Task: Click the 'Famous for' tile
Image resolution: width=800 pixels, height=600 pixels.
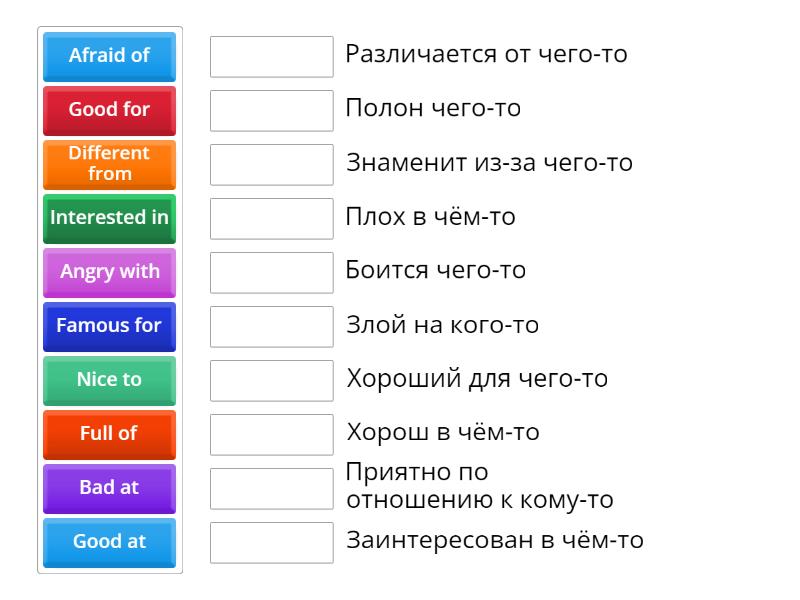Action: 108,326
